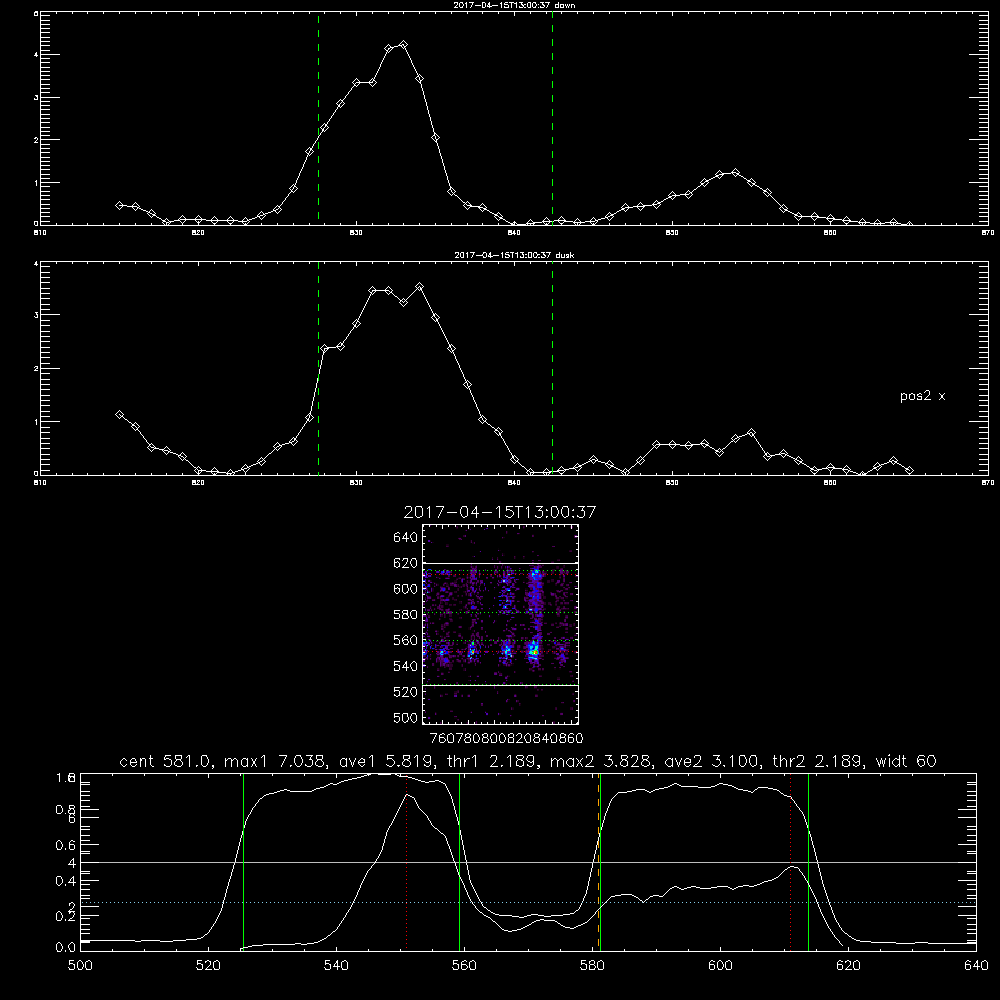This screenshot has width=1000, height=1000.
Task: Click the timestamp title above the spectrogram image
Action: (499, 512)
